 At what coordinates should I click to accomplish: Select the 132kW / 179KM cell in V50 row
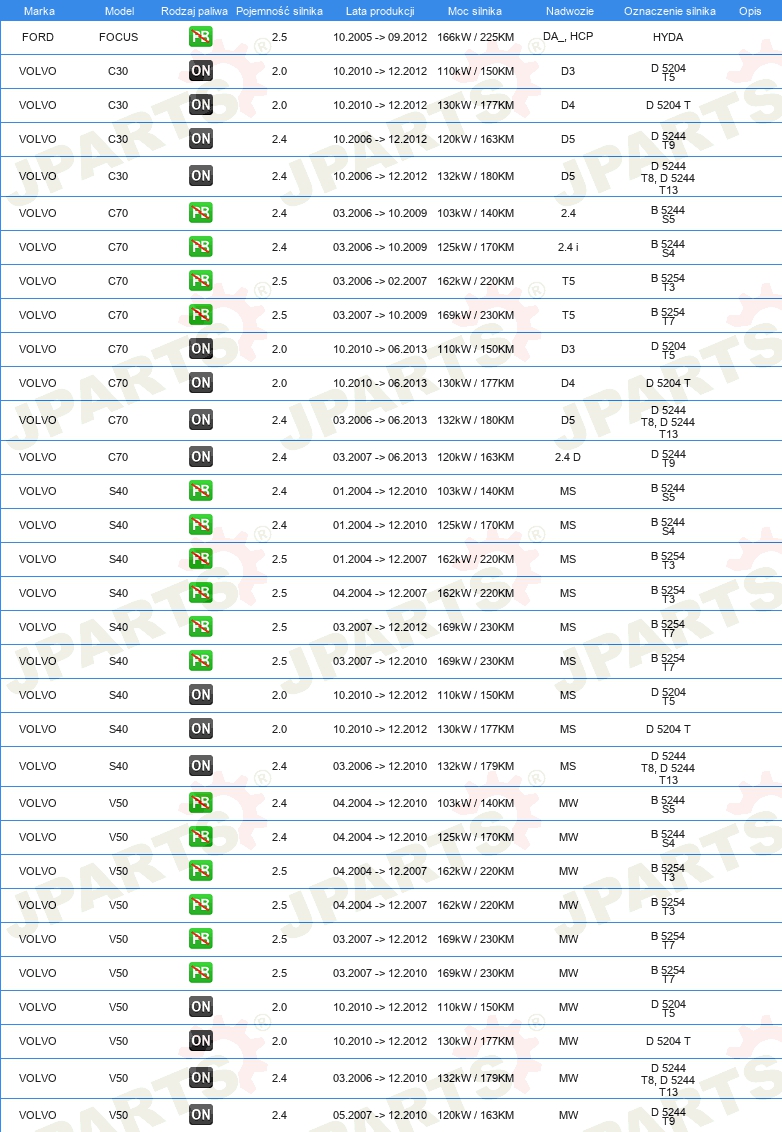coord(476,1078)
